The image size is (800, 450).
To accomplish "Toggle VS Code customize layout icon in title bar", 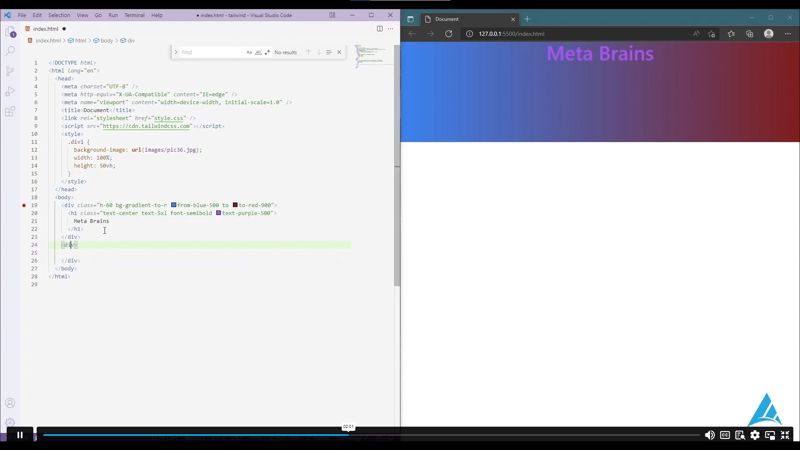I will click(332, 15).
